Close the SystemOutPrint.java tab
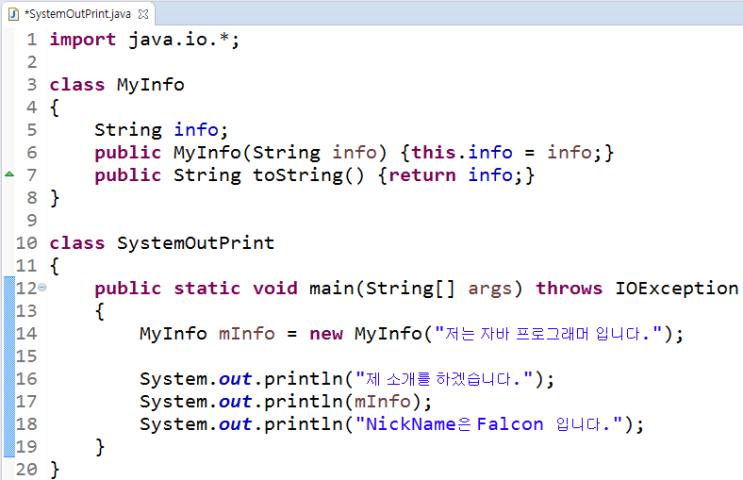The image size is (743, 480). (x=142, y=14)
